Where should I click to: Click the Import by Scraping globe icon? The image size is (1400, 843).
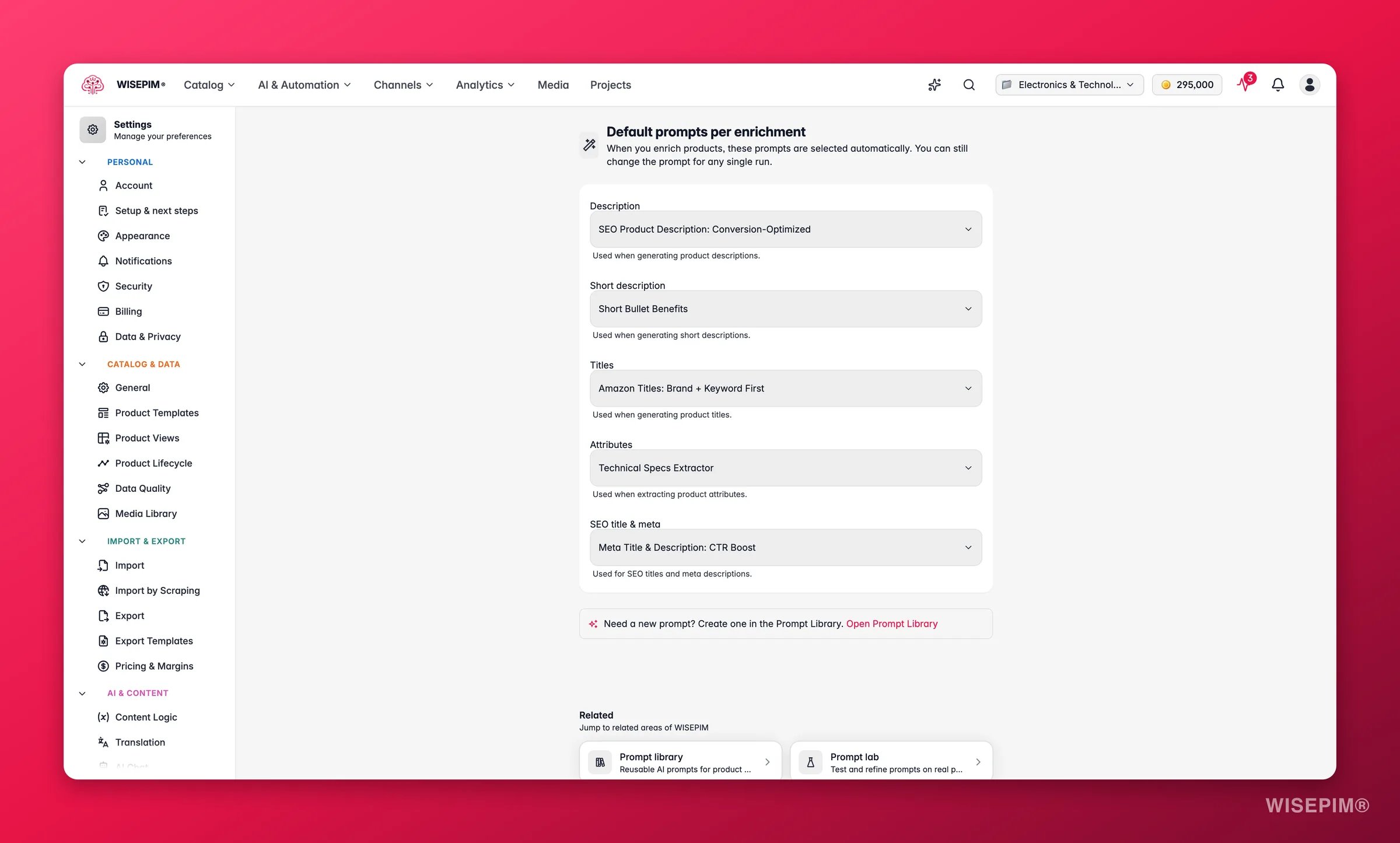[x=103, y=591]
